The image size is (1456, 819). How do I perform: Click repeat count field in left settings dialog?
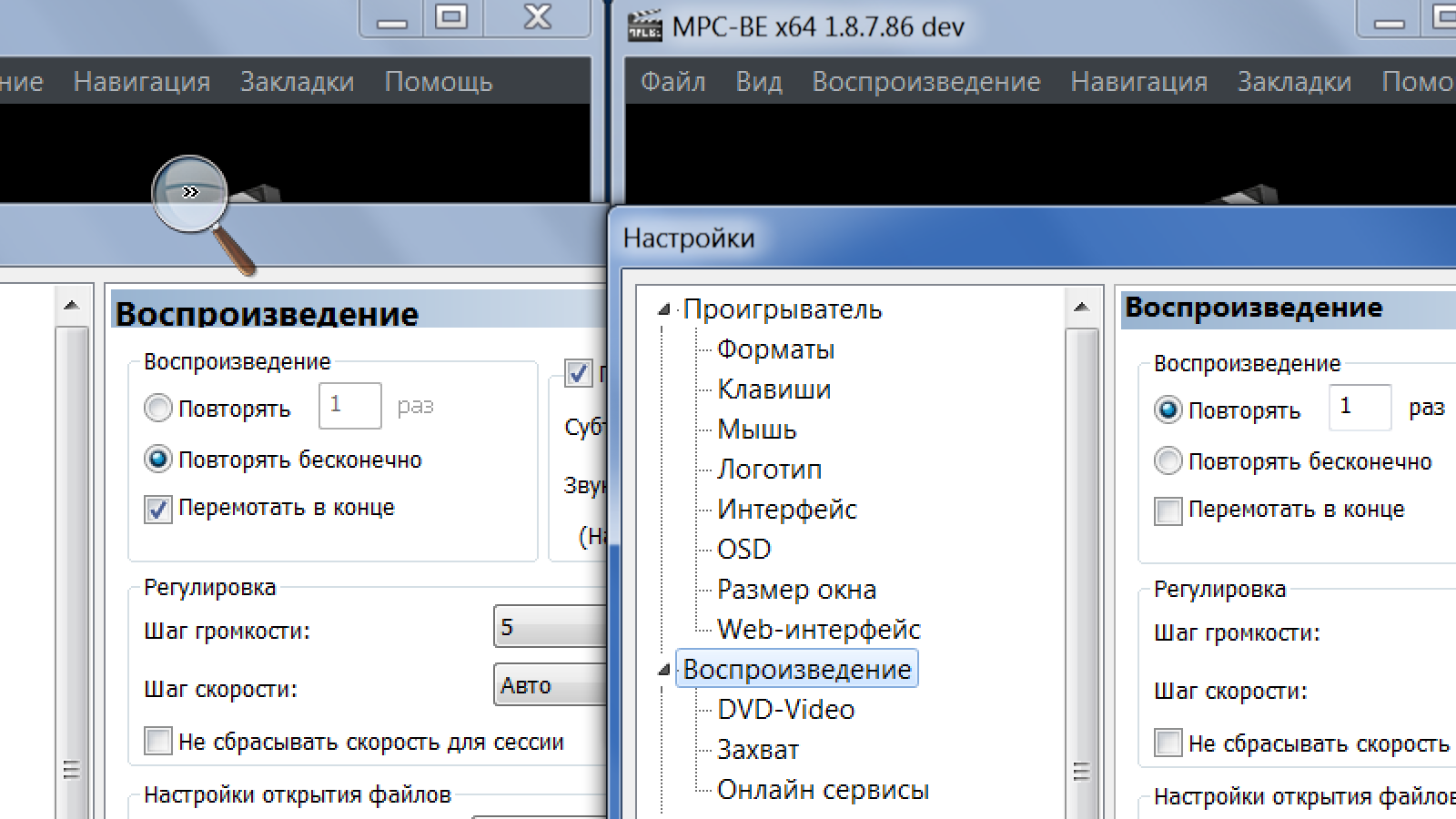click(350, 406)
